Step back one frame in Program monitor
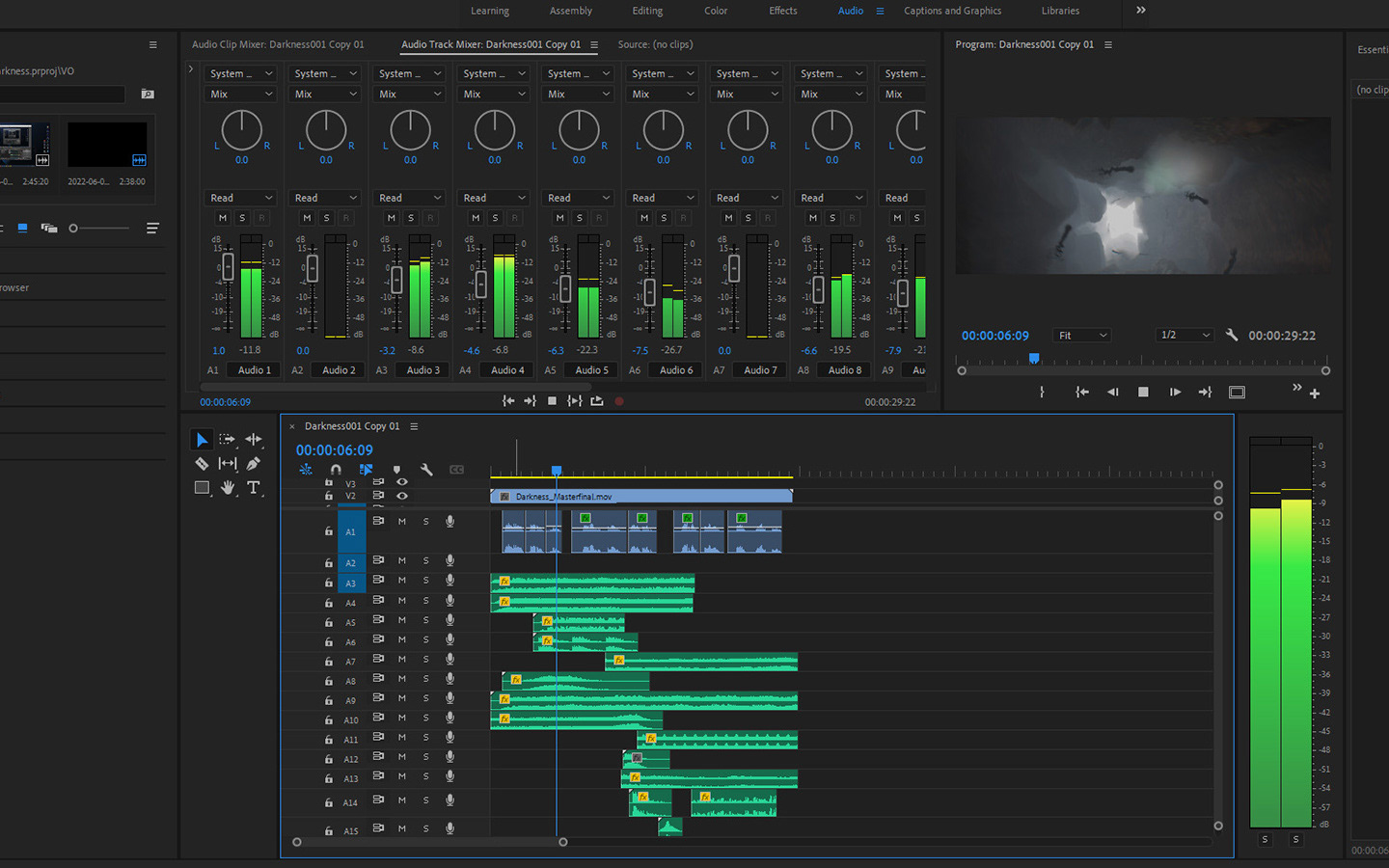Viewport: 1389px width, 868px height. [1113, 392]
